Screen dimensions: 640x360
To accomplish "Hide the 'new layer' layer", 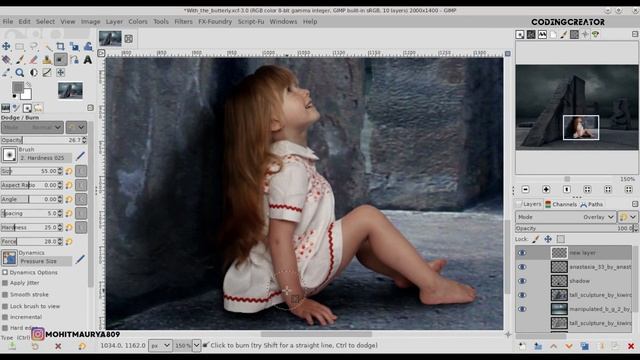I will pos(522,253).
